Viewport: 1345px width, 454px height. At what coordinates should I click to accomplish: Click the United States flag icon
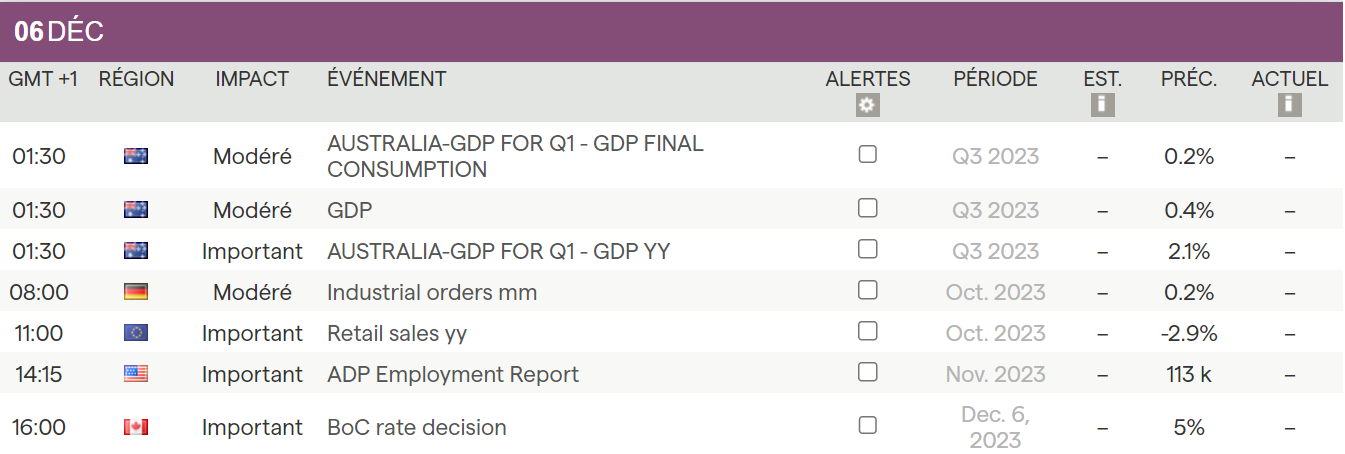(x=136, y=374)
